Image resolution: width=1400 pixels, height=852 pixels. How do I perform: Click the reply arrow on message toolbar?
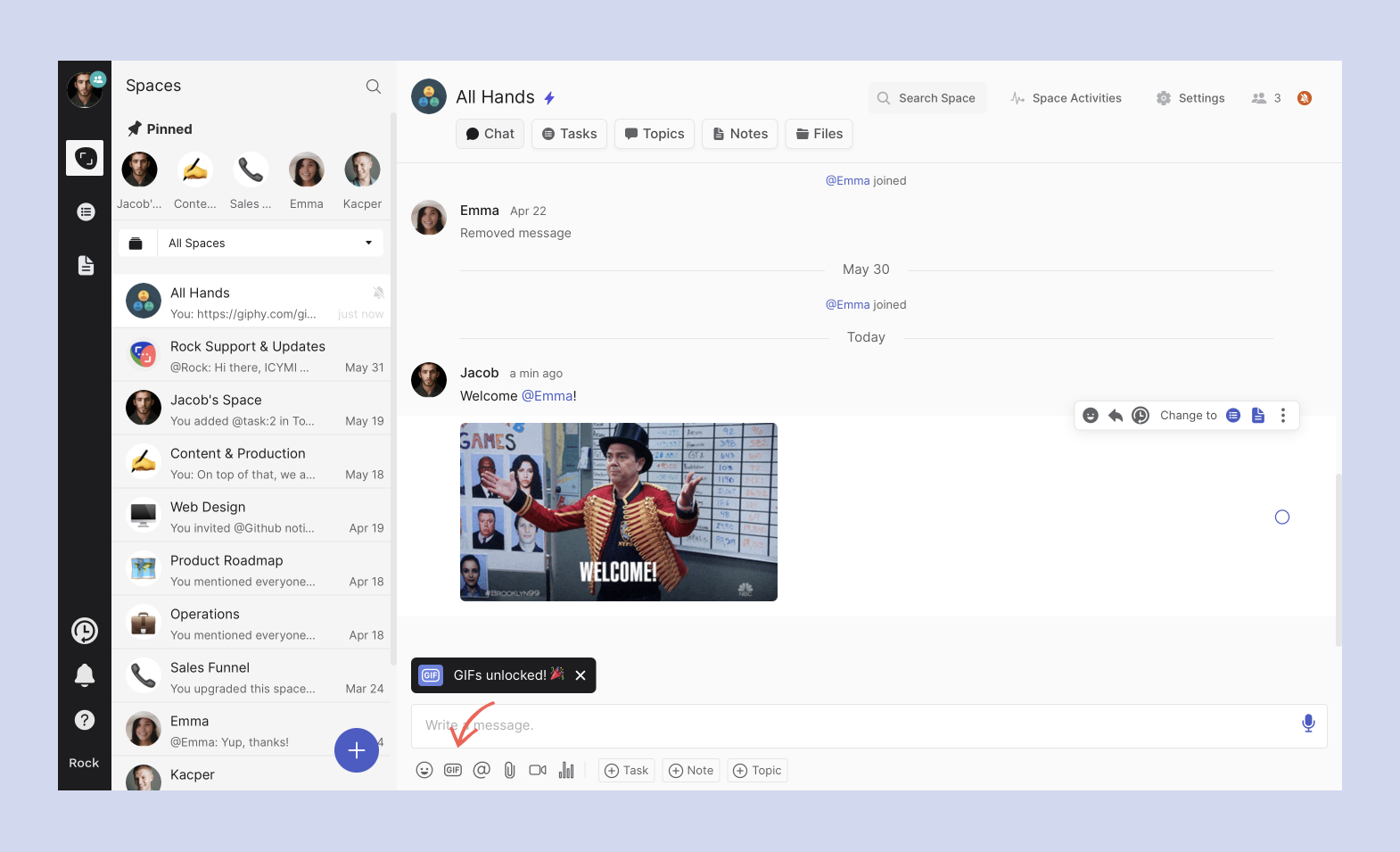tap(1115, 416)
